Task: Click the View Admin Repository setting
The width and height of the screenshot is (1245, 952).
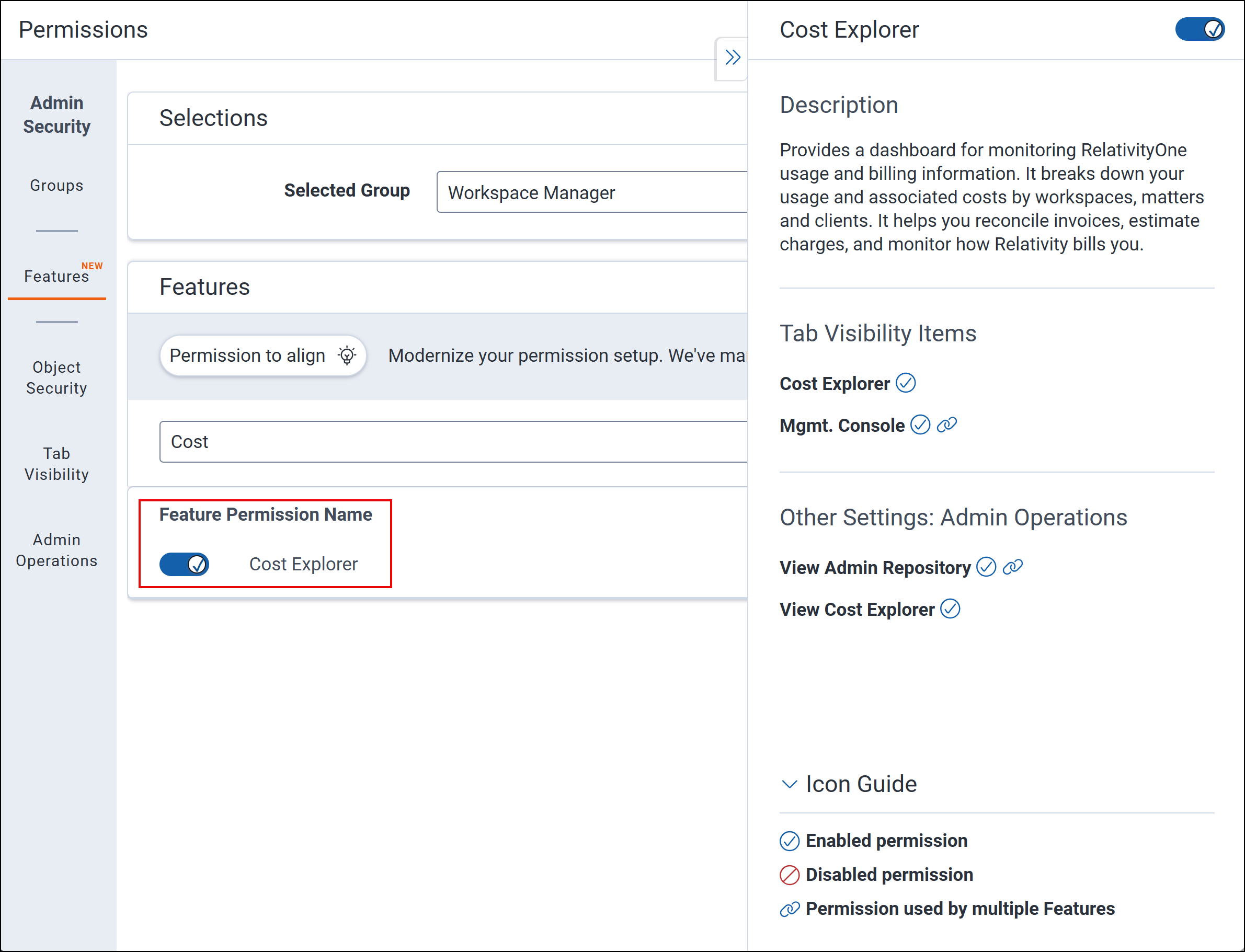Action: 875,568
